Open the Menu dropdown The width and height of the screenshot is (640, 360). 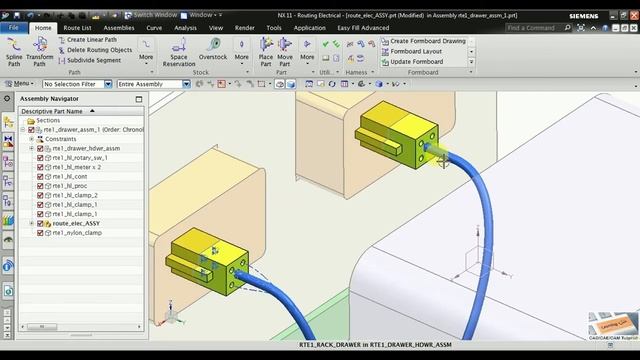point(19,84)
